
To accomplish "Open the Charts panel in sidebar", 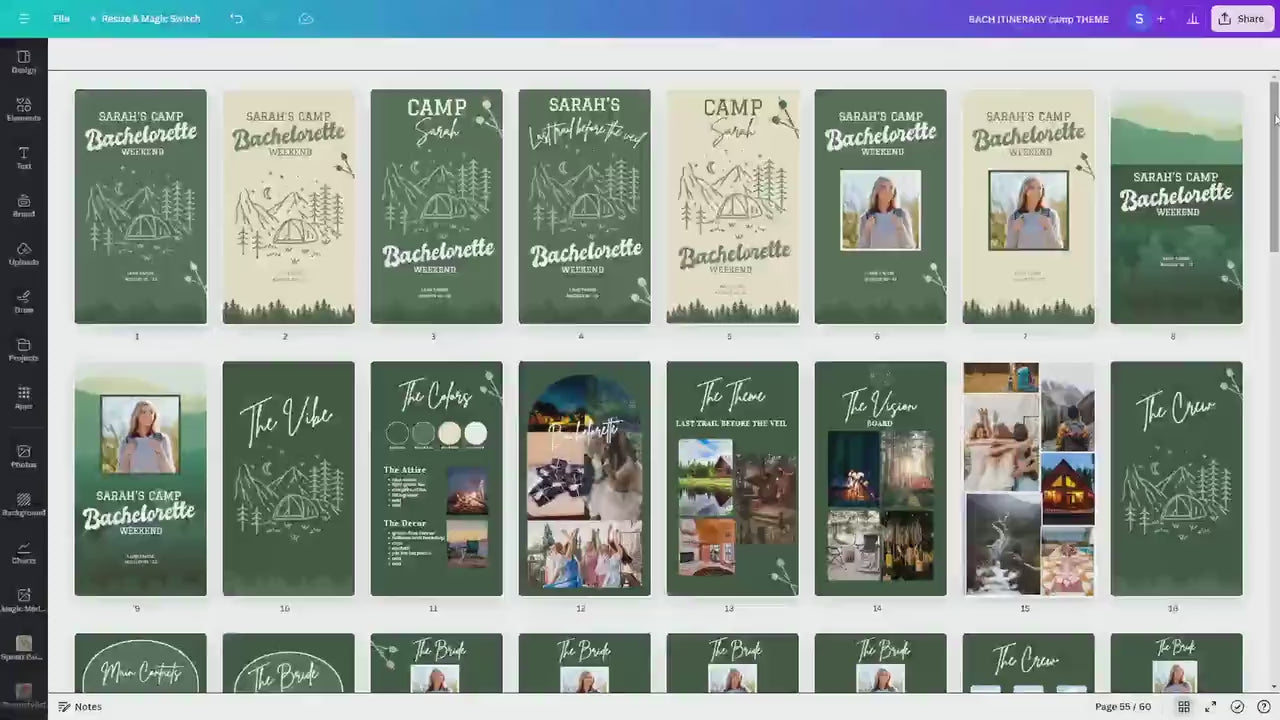I will [24, 552].
